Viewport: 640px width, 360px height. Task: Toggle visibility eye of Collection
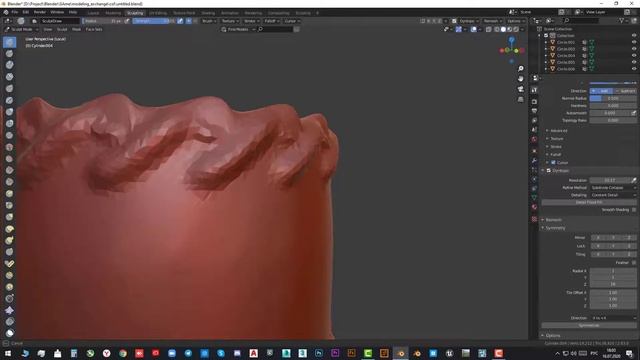634,36
